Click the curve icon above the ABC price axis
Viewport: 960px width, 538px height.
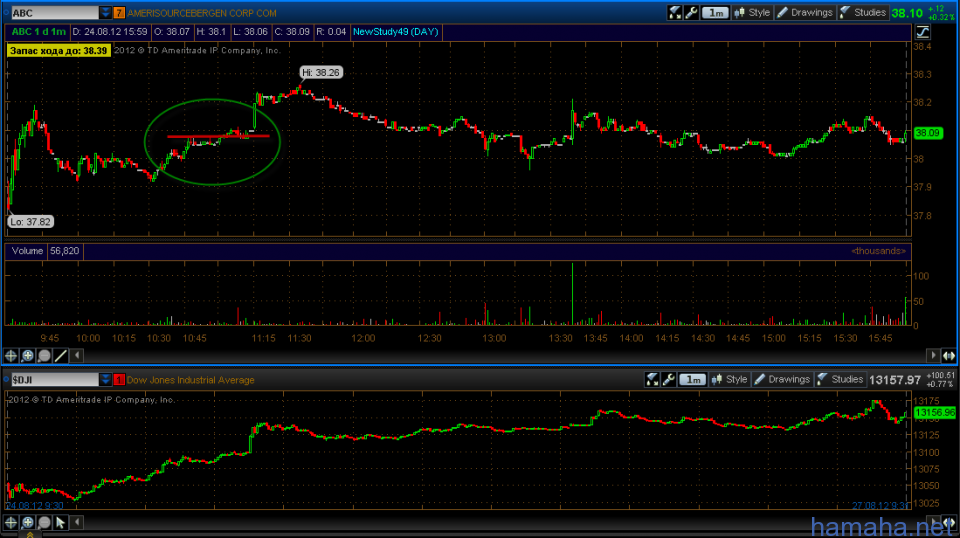[920, 32]
